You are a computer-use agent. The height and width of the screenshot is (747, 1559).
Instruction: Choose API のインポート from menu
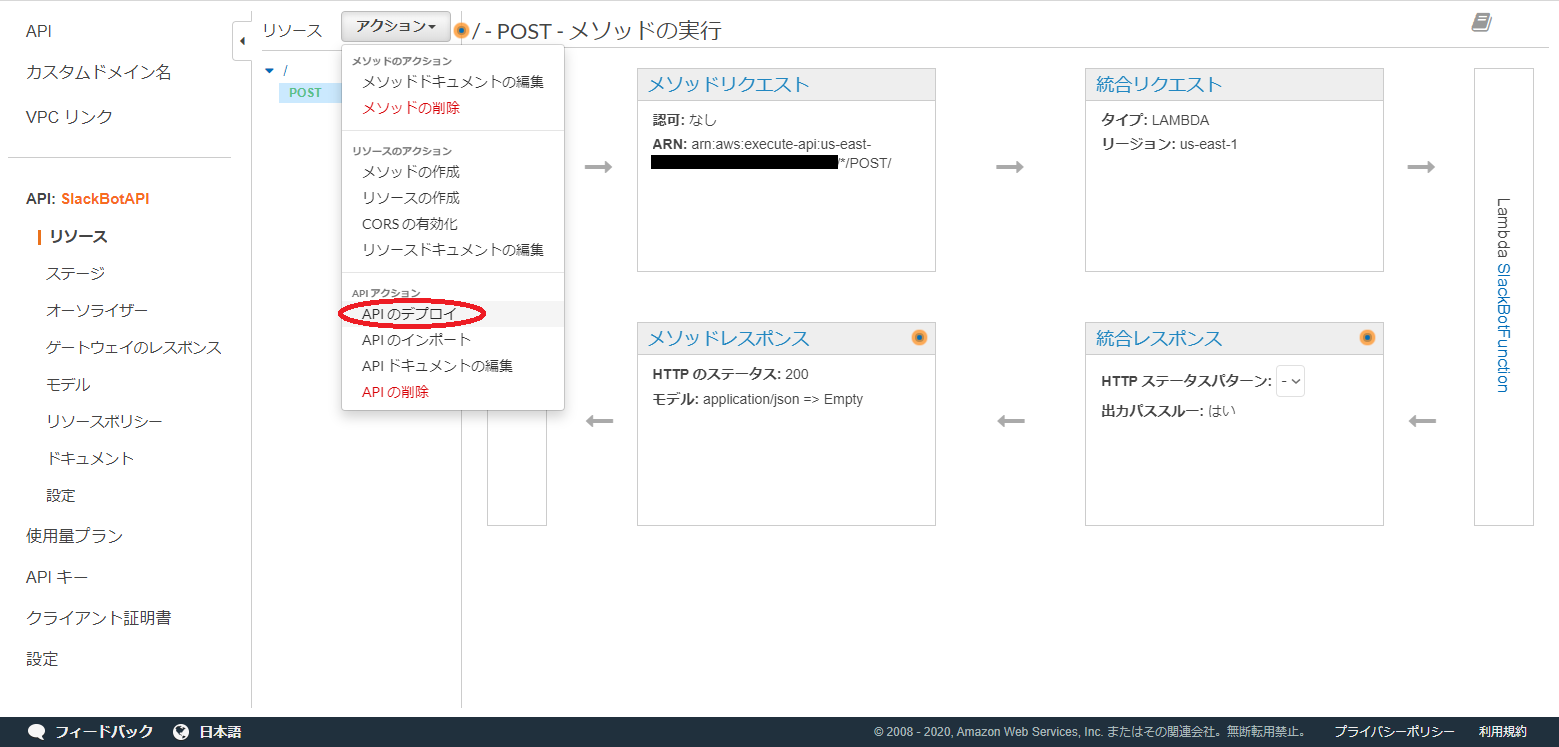point(453,340)
